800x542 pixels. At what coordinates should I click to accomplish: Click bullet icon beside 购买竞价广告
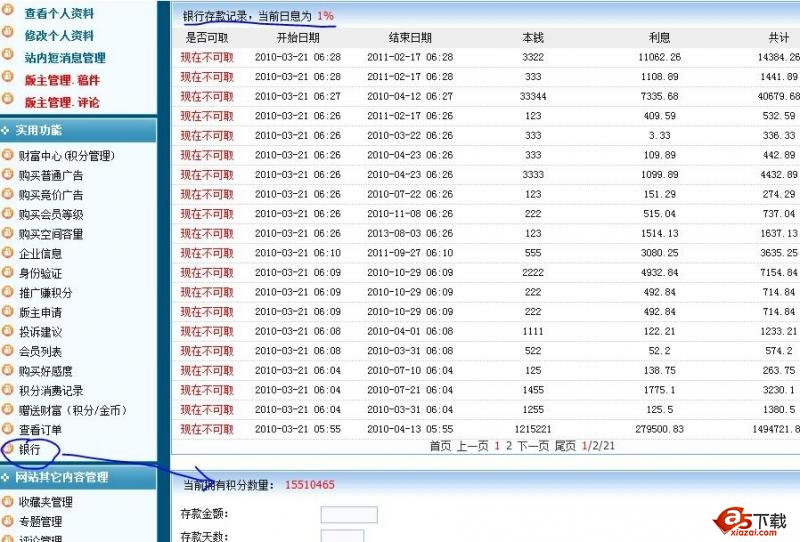pos(8,193)
